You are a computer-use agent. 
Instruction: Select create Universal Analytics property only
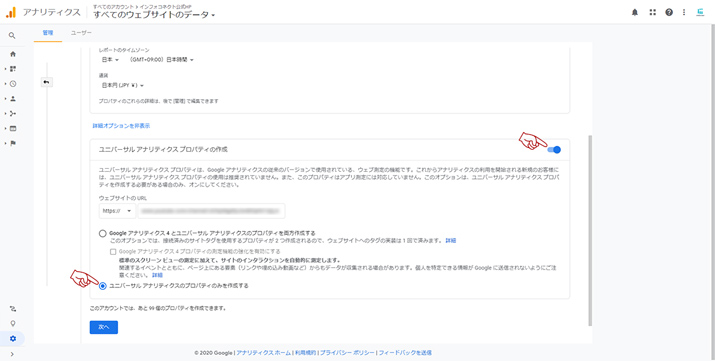coord(103,286)
